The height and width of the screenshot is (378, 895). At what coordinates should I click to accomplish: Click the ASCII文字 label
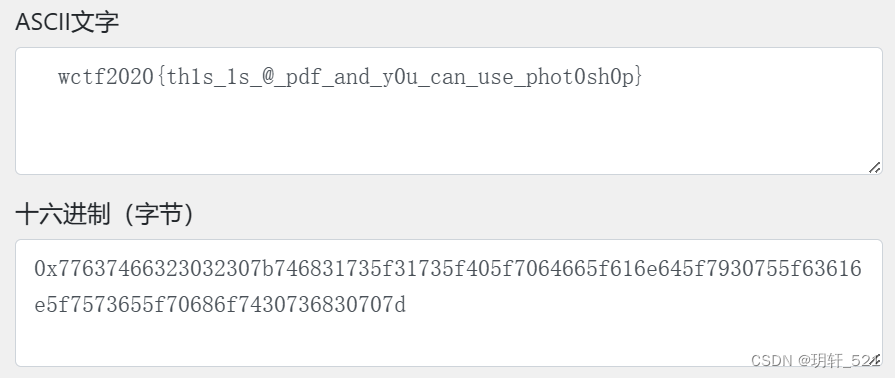tap(67, 22)
